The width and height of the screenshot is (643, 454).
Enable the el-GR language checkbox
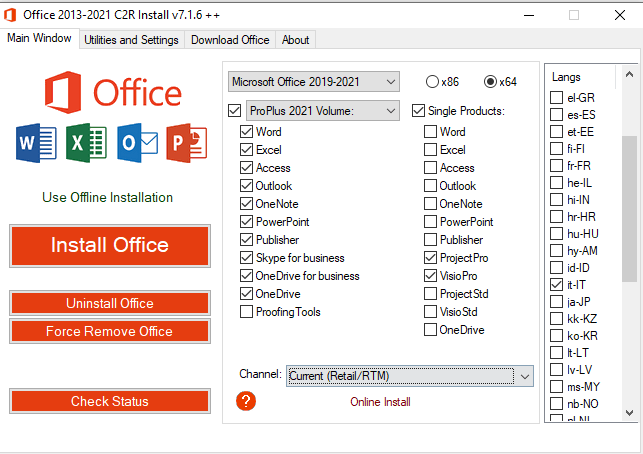pos(556,98)
